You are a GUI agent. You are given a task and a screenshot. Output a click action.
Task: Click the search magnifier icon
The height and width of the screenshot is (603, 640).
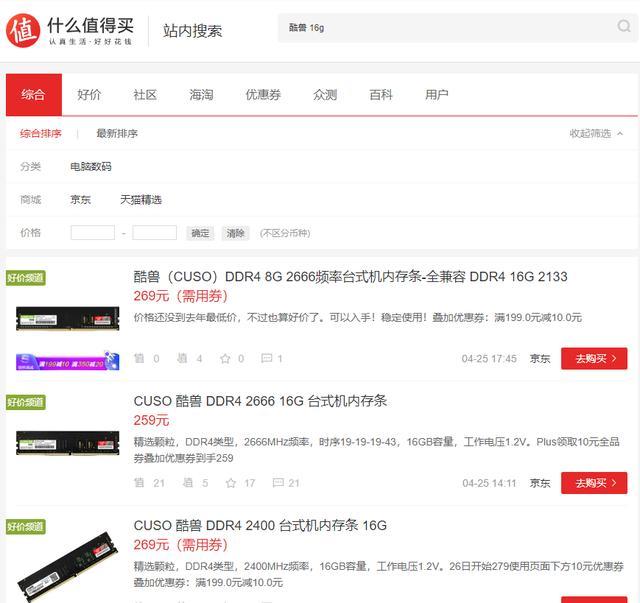coord(624,27)
